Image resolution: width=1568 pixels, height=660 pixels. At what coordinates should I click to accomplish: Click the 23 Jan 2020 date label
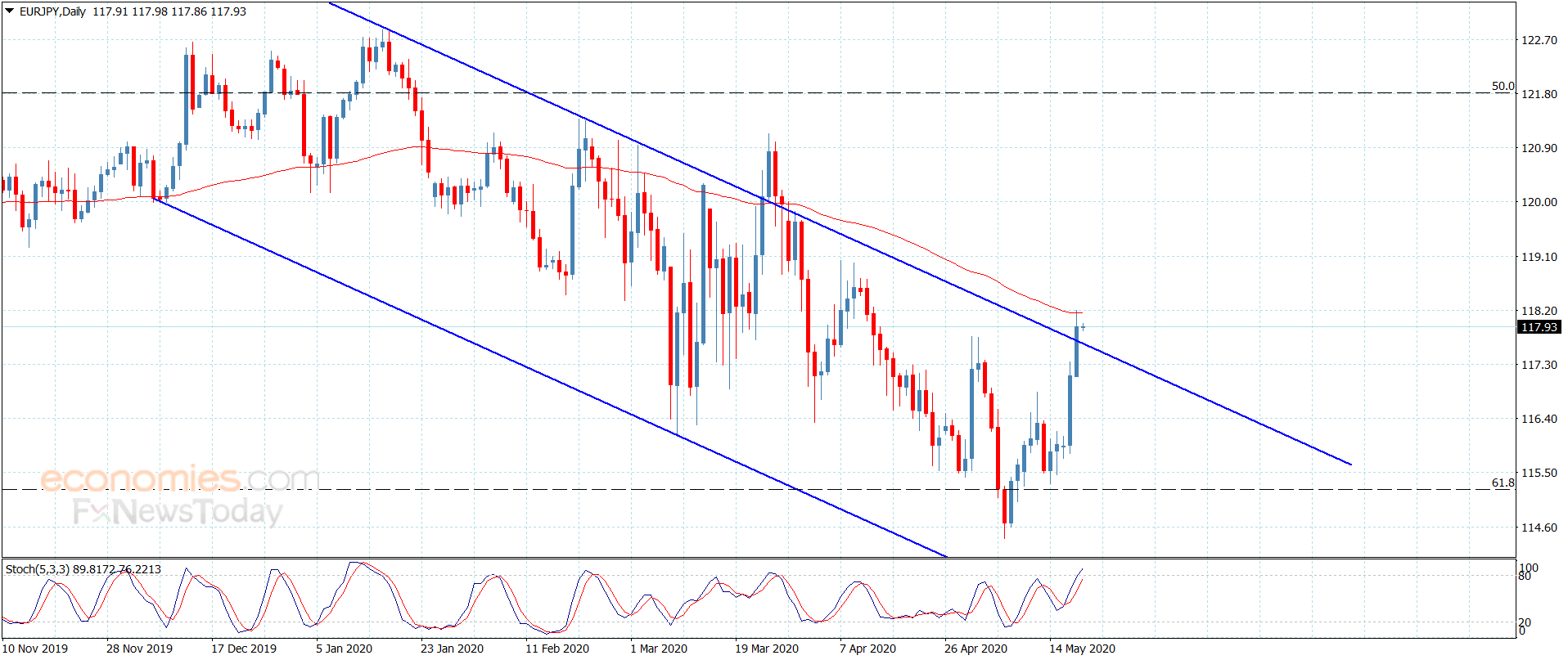pyautogui.click(x=452, y=649)
